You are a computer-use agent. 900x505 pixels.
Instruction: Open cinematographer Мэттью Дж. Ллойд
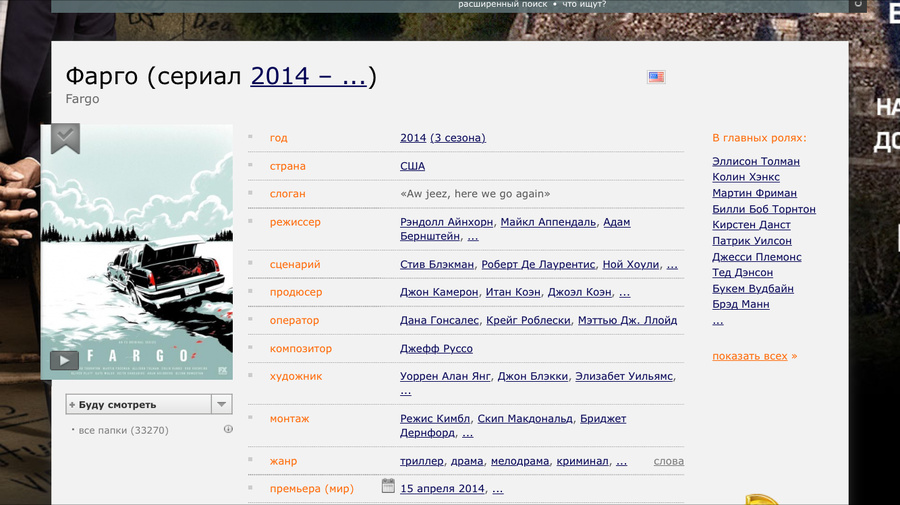(627, 320)
